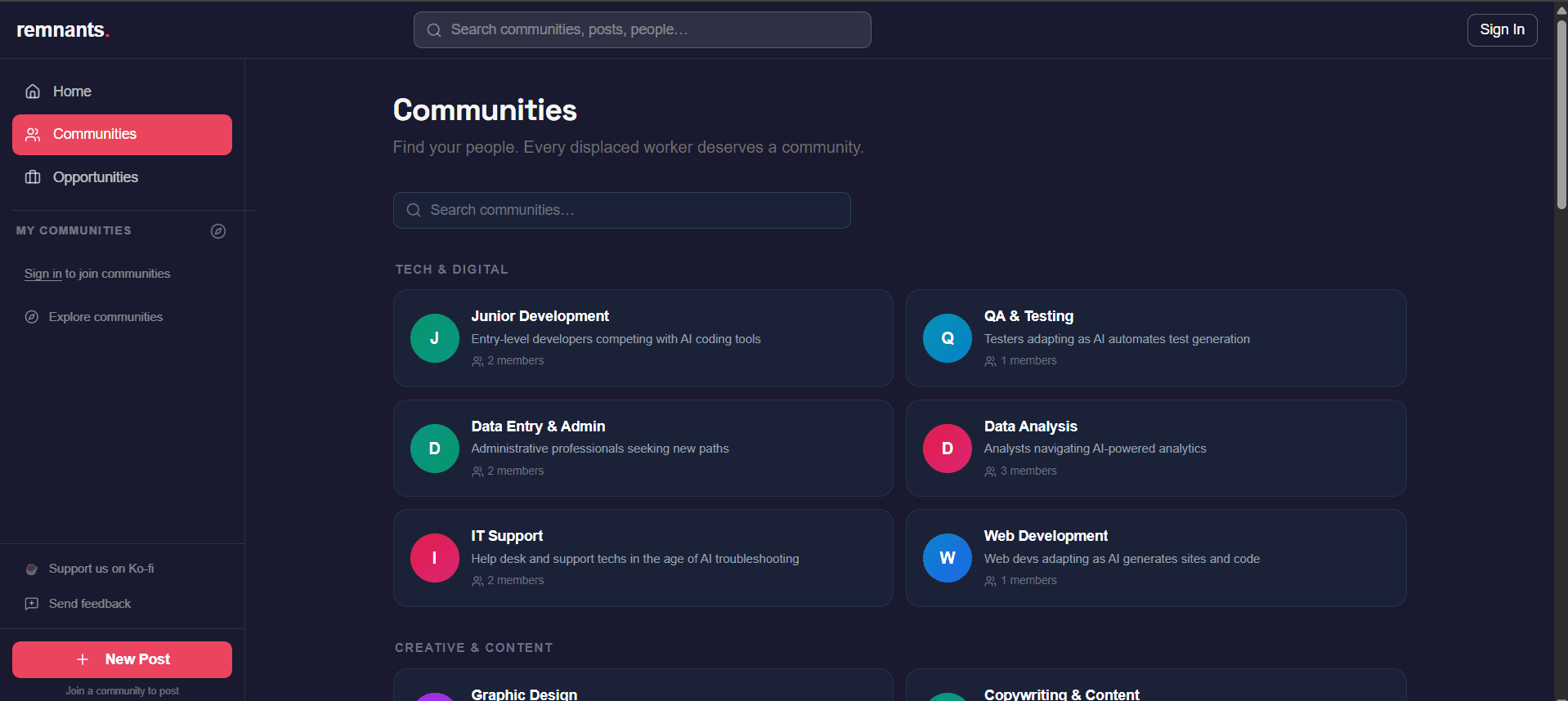This screenshot has height=701, width=1568.
Task: Click the plus icon on New Post
Action: pyautogui.click(x=83, y=659)
